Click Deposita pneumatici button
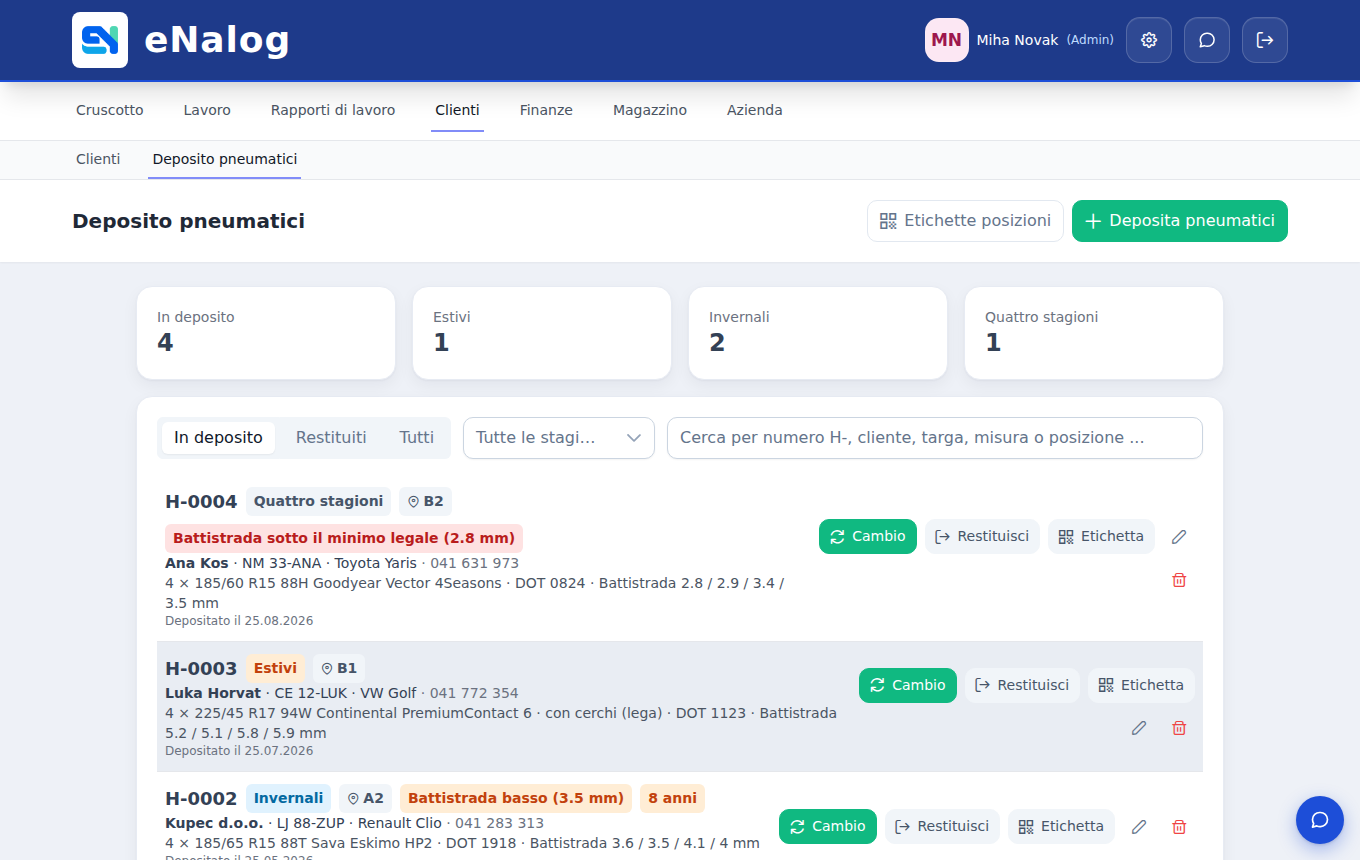Screen dimensions: 1360x860 [x=1180, y=221]
